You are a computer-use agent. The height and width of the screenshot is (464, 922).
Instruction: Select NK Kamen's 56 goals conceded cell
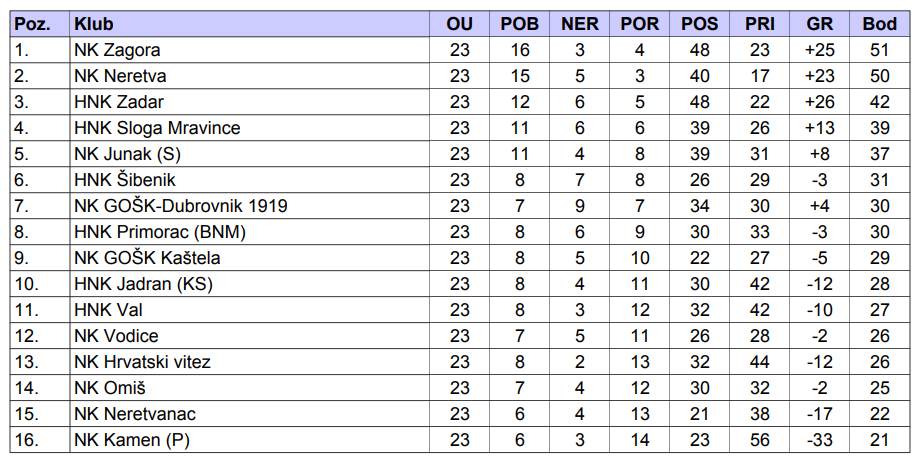760,440
